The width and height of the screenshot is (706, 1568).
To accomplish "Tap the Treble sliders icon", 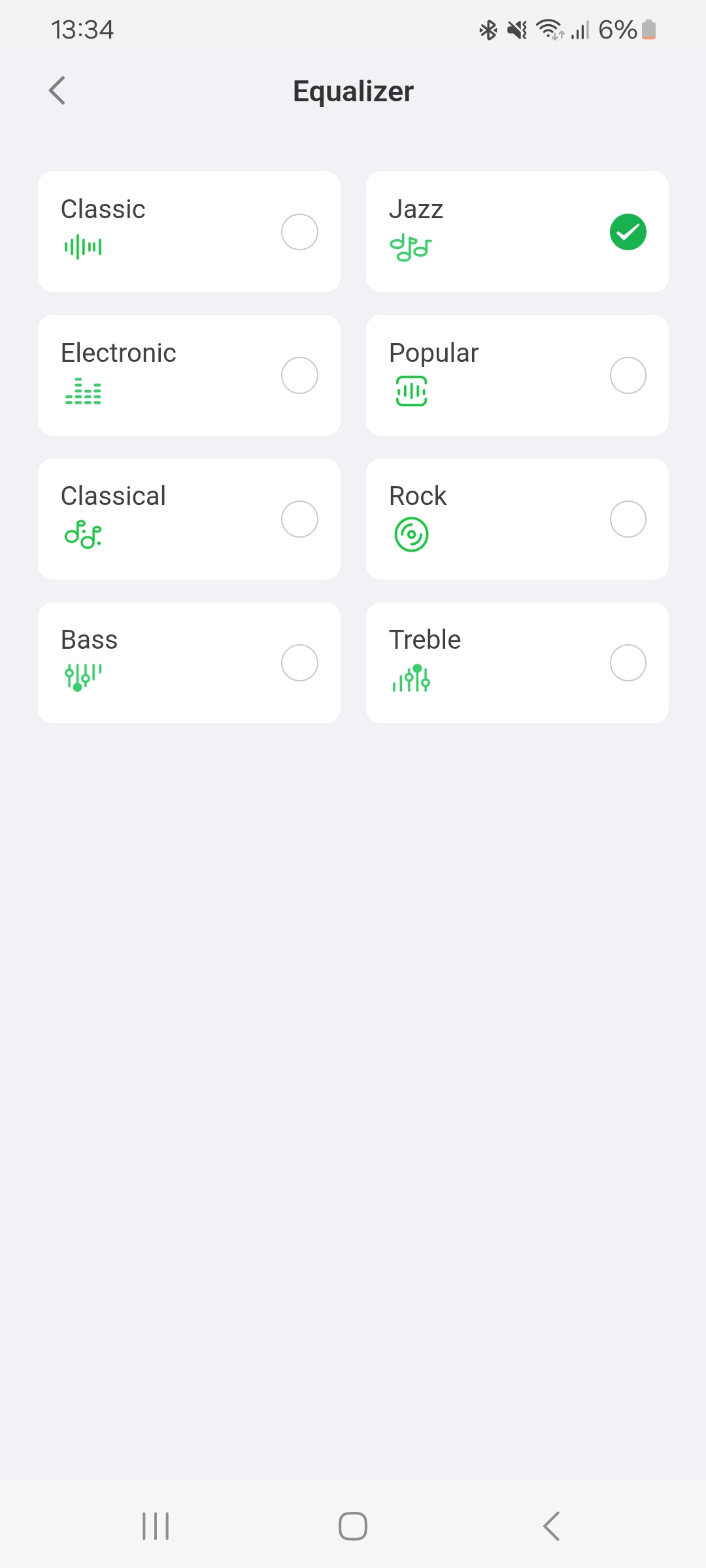I will (411, 678).
